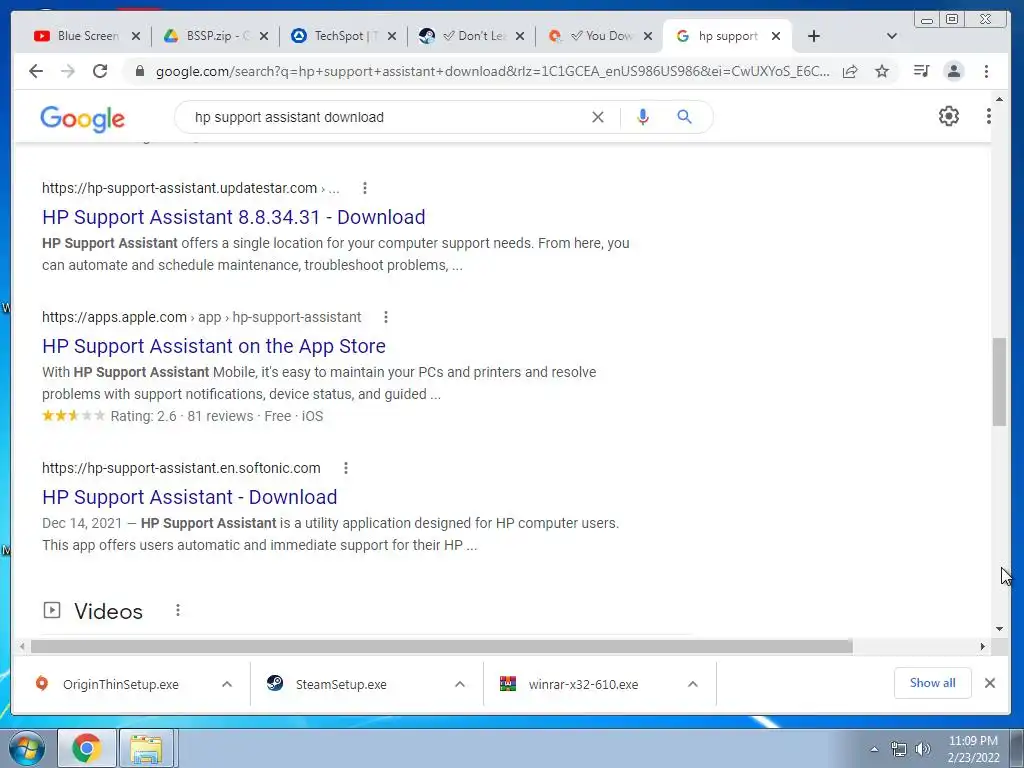Reload the current page

point(100,71)
